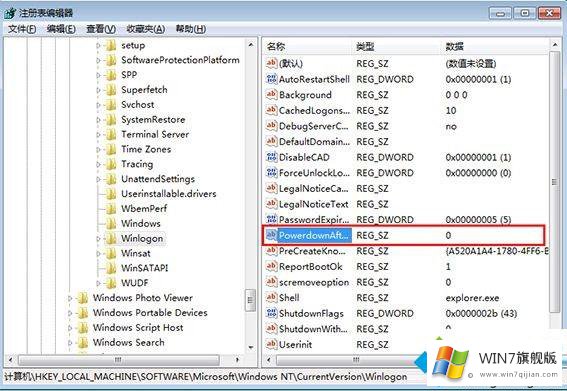Click the SystemRestore folder icon

coord(111,120)
